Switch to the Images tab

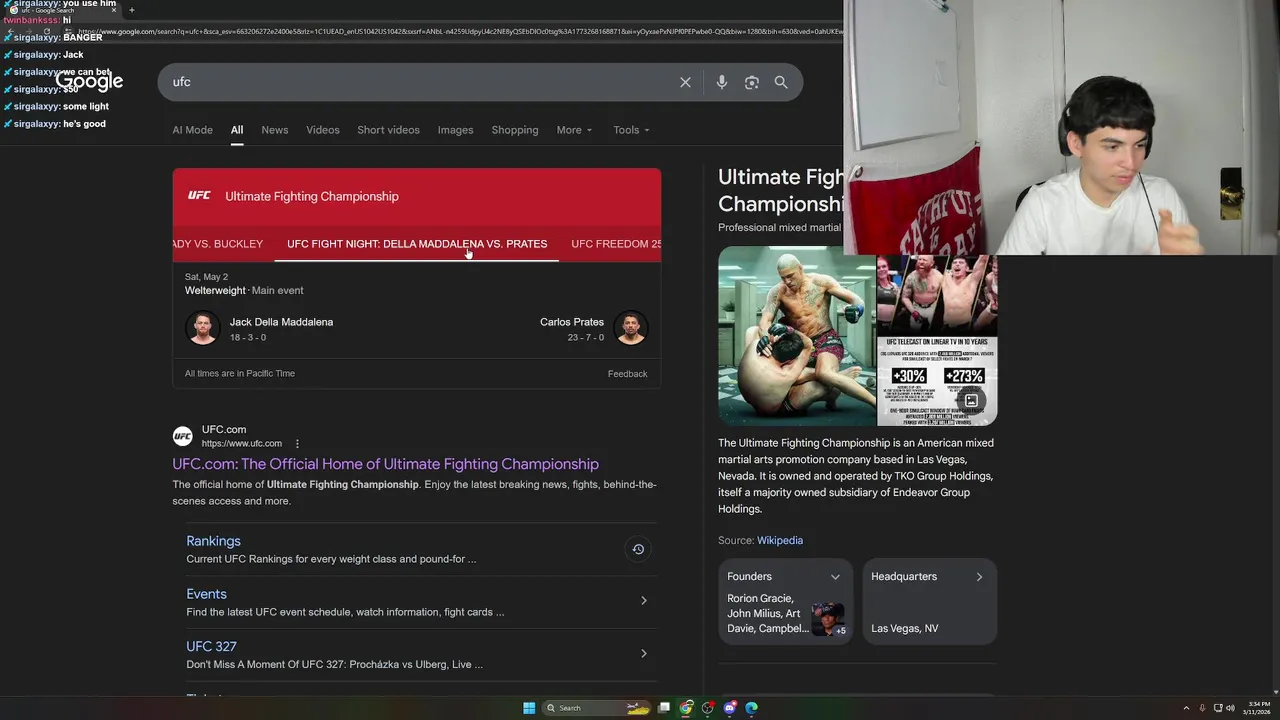coord(455,130)
